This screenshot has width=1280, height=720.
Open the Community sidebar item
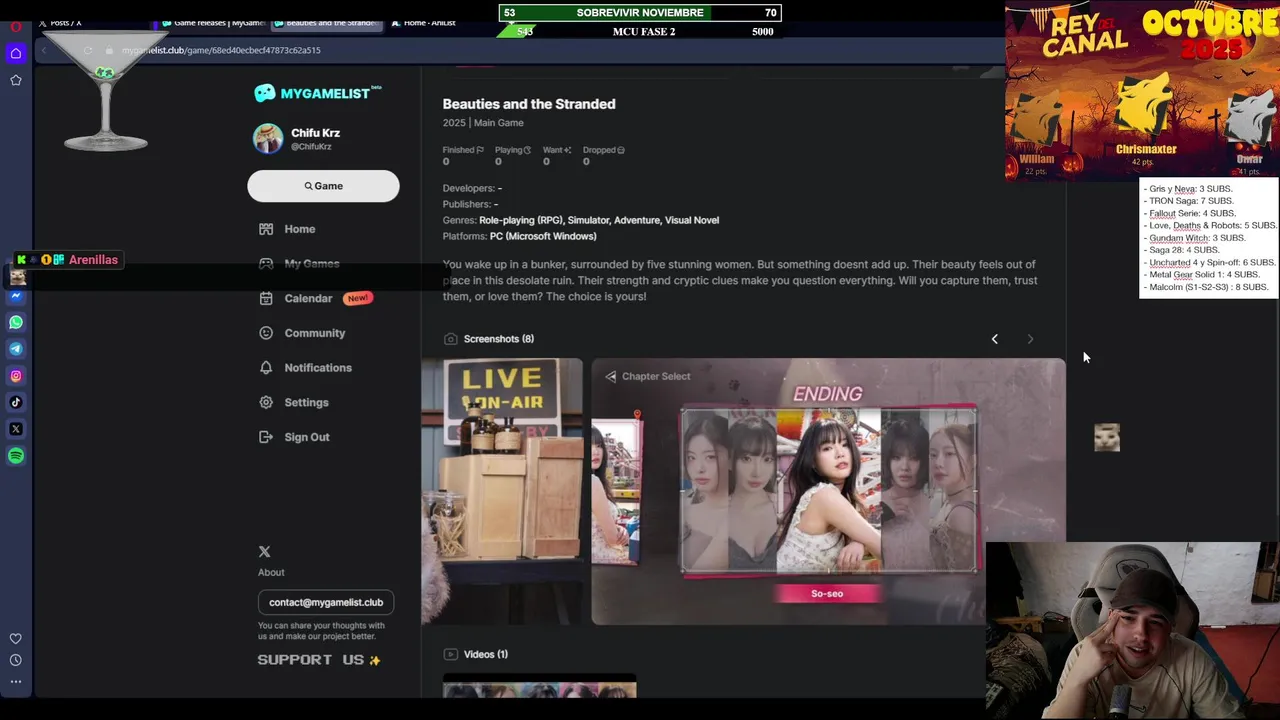314,333
